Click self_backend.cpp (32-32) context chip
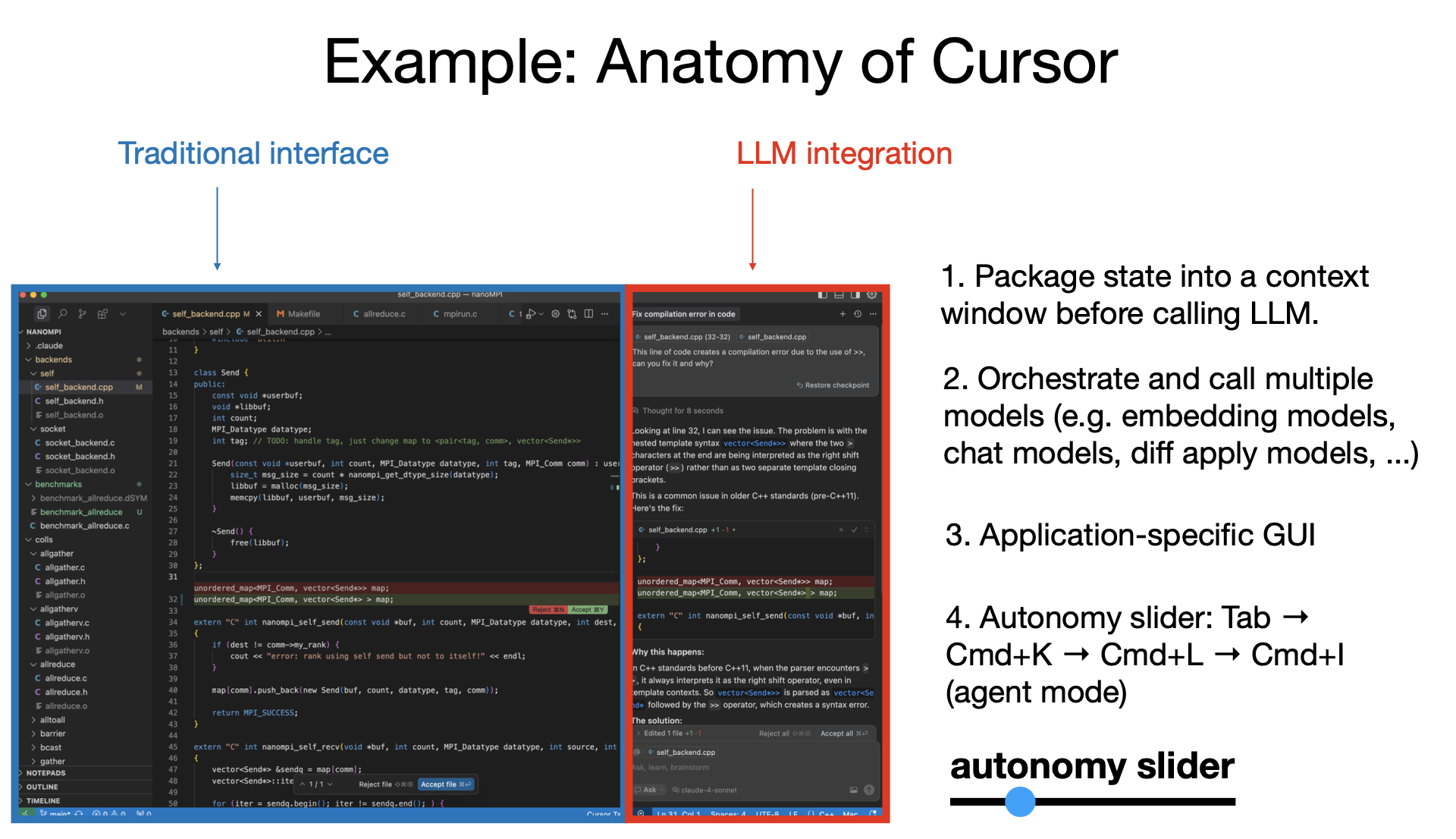The image size is (1456, 839). click(x=683, y=337)
